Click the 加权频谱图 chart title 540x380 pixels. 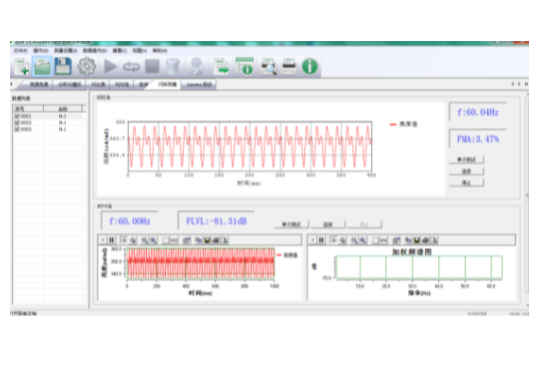pyautogui.click(x=412, y=252)
